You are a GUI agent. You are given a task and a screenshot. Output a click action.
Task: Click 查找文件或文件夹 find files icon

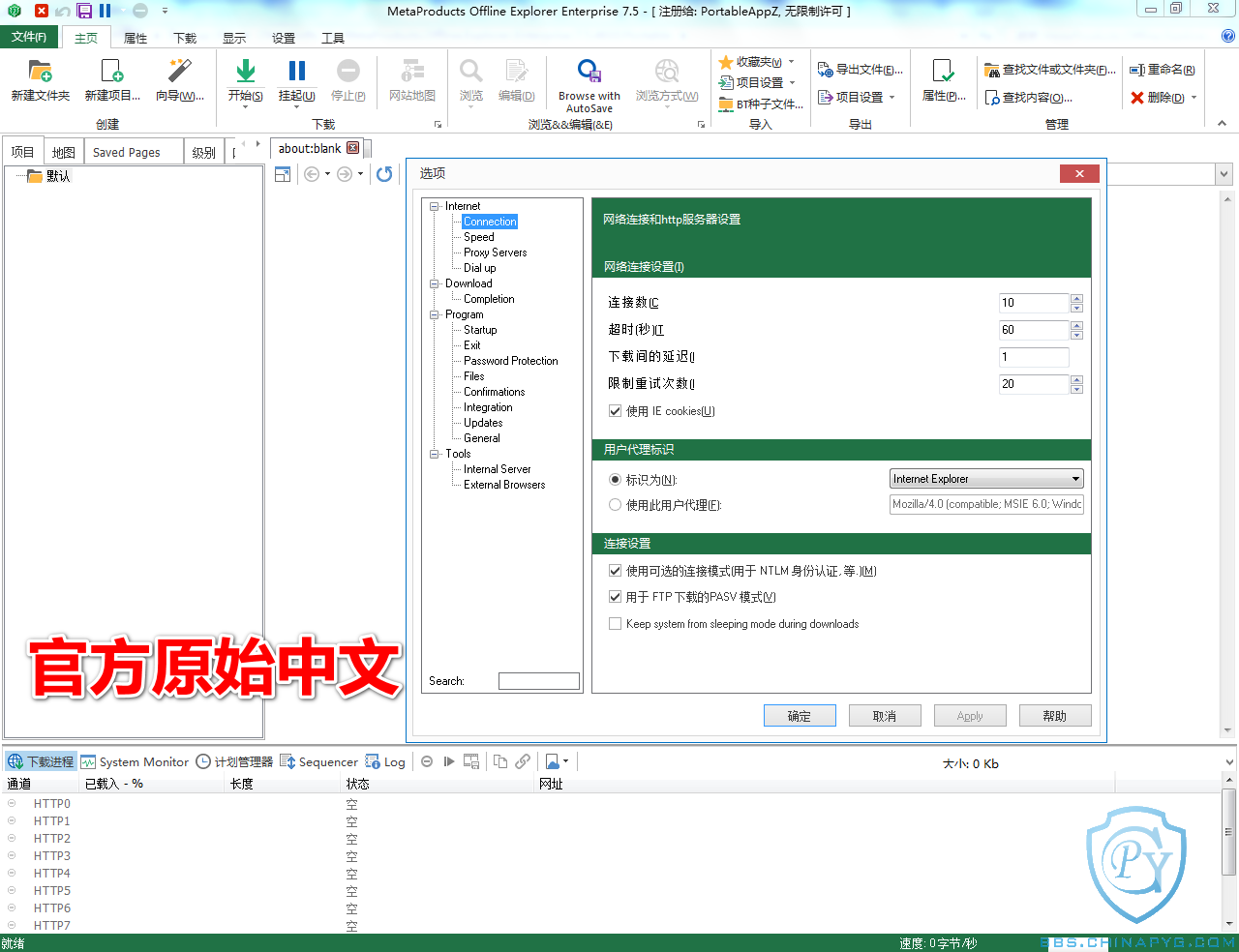(992, 70)
